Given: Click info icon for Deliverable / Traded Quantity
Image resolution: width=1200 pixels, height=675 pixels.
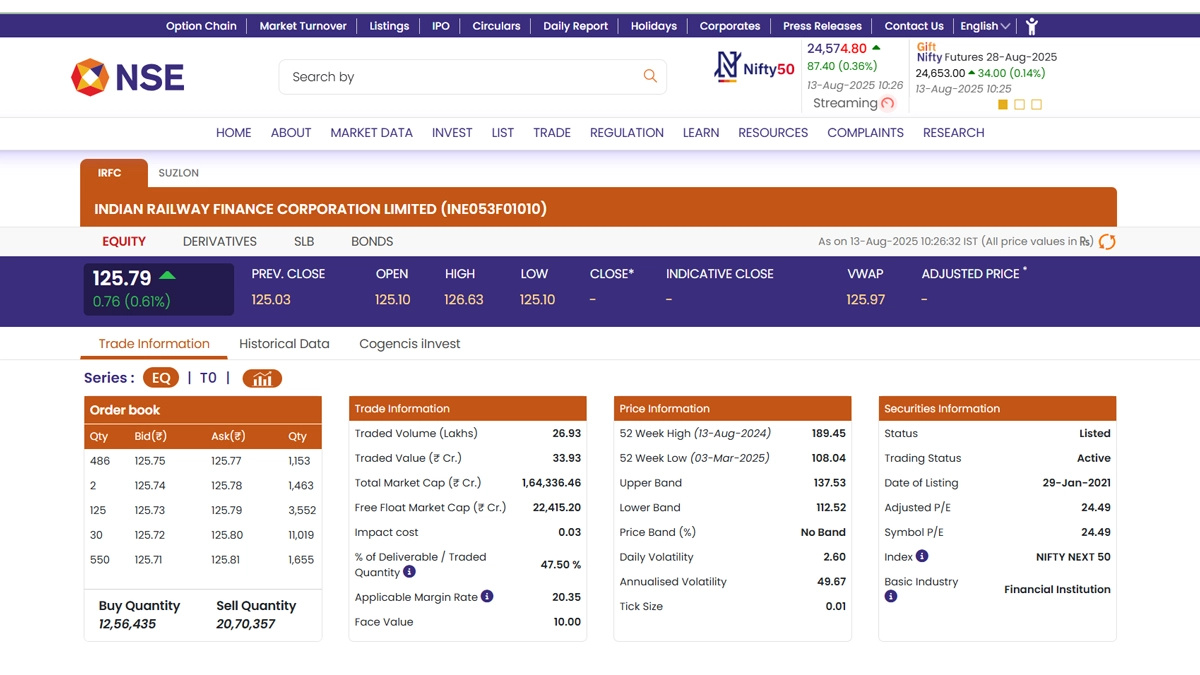Looking at the screenshot, I should pos(409,572).
